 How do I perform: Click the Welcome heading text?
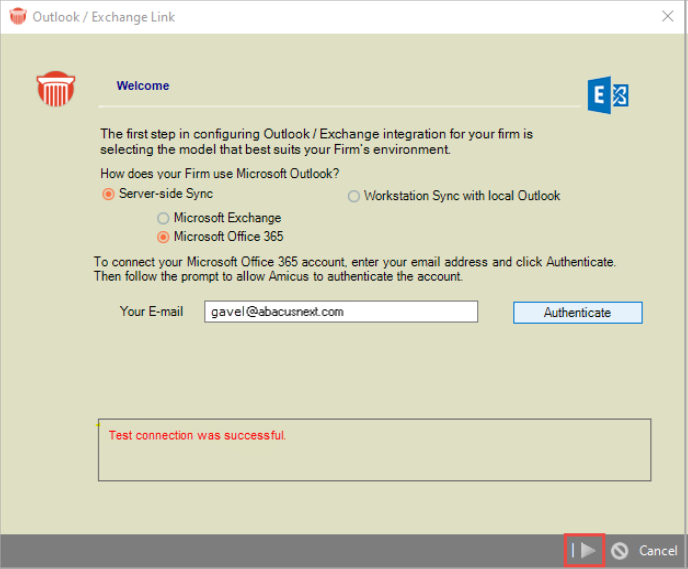coord(143,86)
